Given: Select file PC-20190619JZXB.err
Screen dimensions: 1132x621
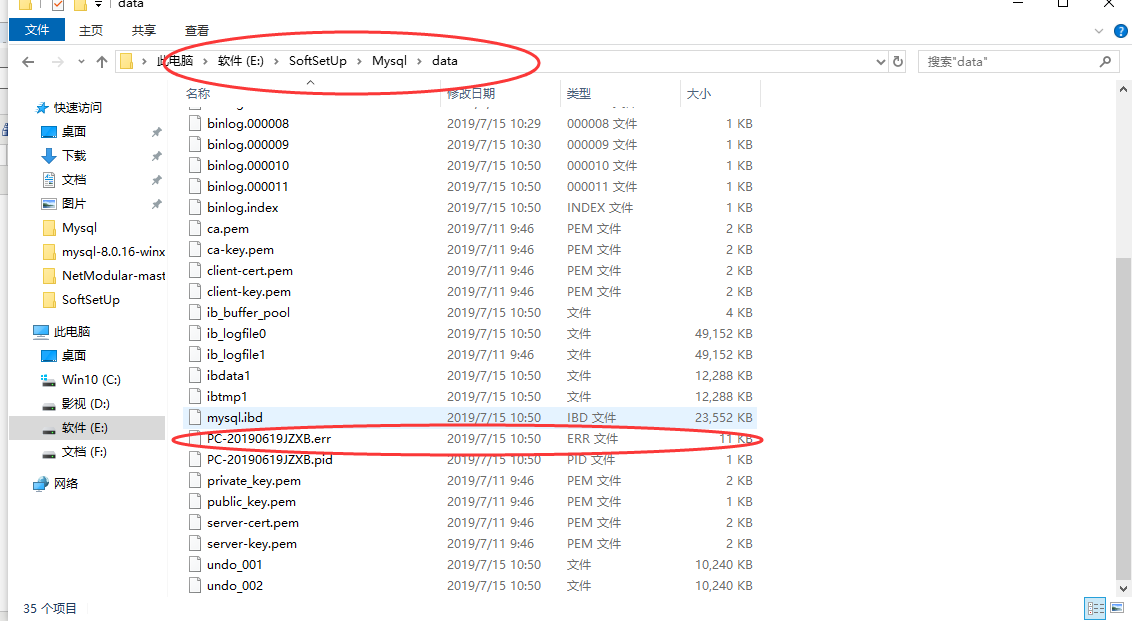Looking at the screenshot, I should pos(269,438).
